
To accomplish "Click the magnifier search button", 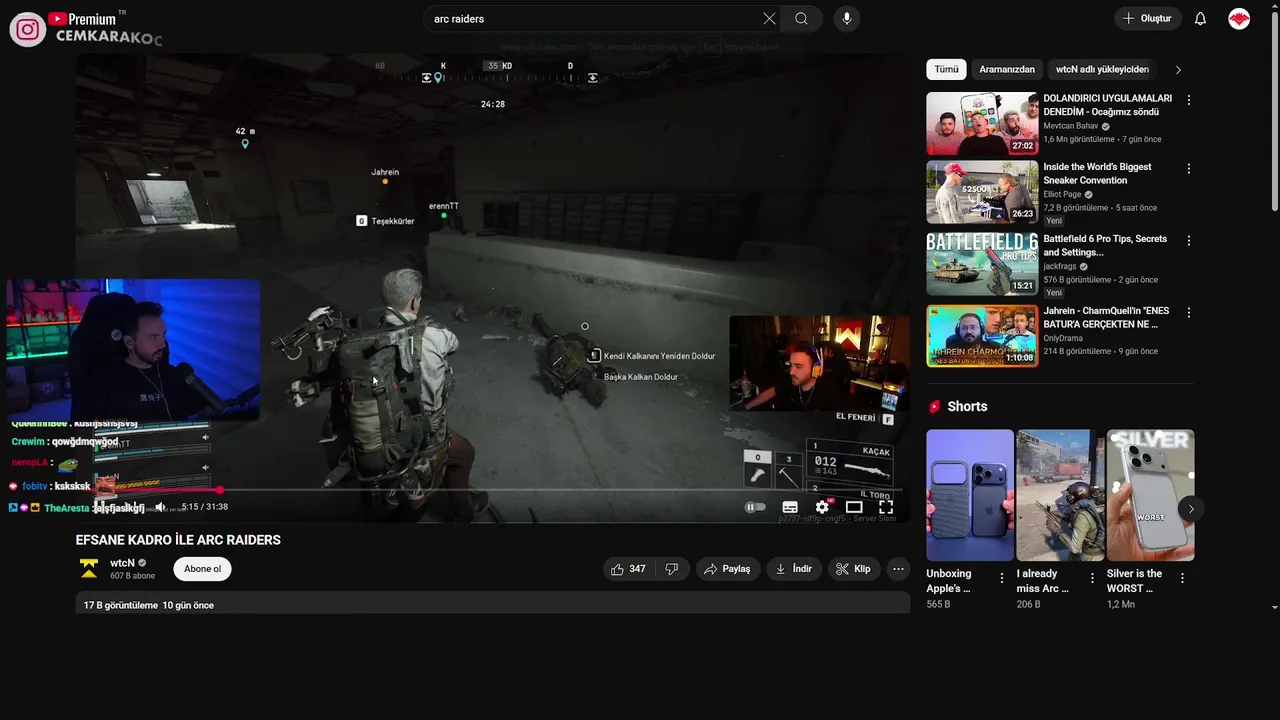I will (x=801, y=19).
